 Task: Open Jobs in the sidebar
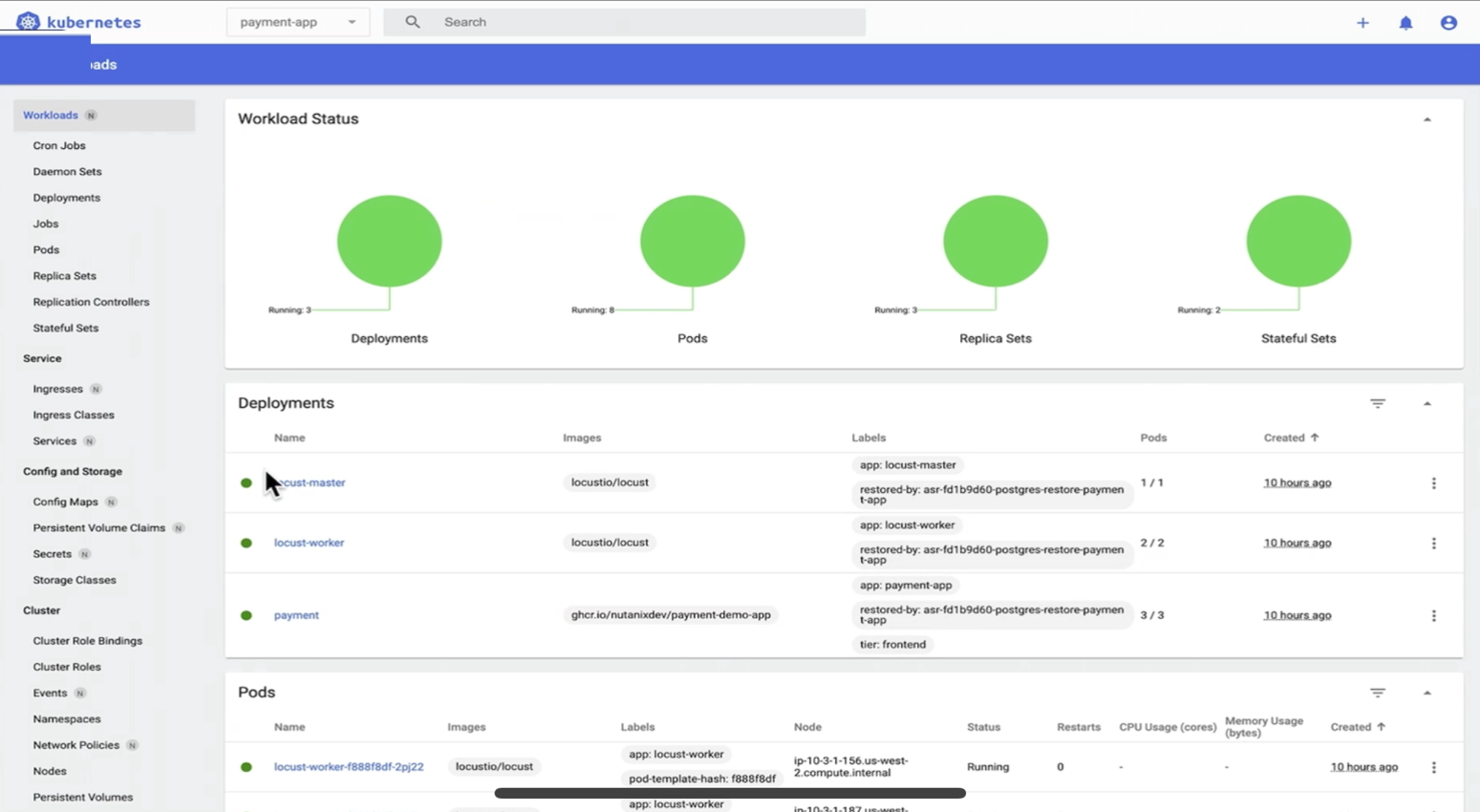[46, 224]
